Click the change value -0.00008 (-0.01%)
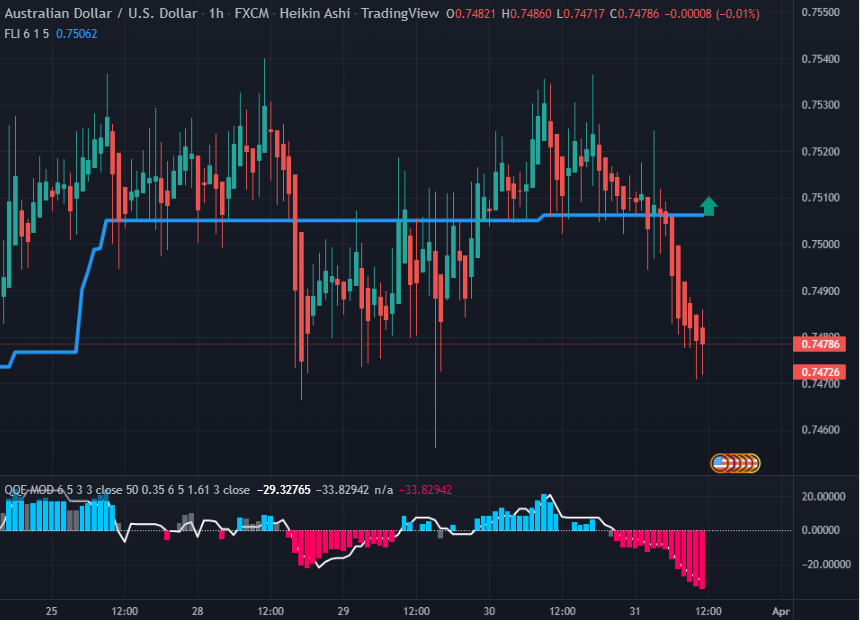860x620 pixels. pyautogui.click(x=712, y=14)
